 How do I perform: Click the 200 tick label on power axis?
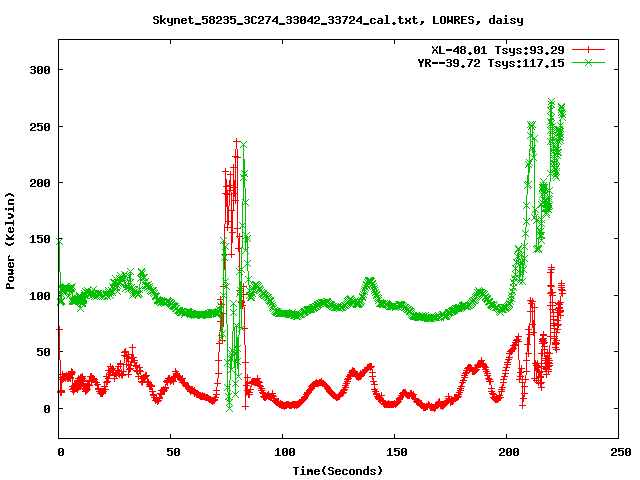(x=40, y=183)
